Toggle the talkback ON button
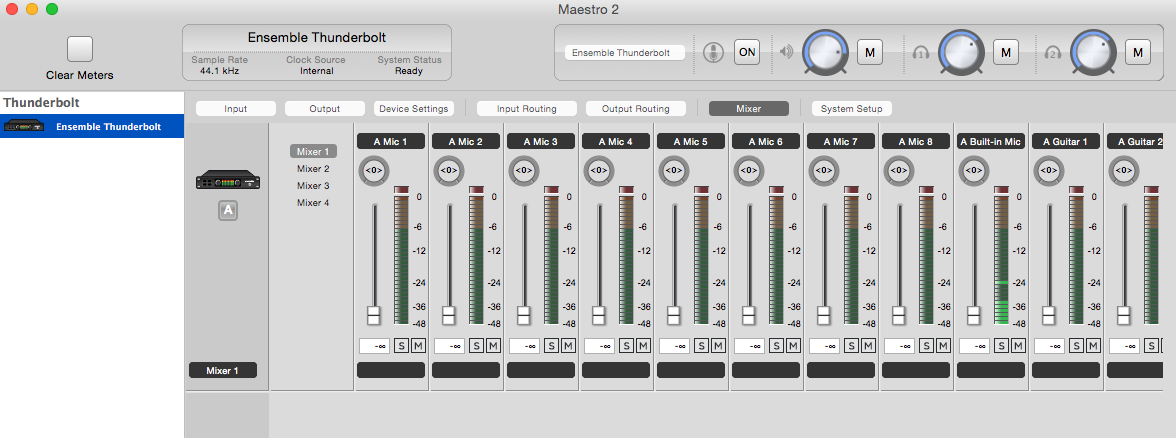Viewport: 1176px width, 438px height. (x=746, y=51)
